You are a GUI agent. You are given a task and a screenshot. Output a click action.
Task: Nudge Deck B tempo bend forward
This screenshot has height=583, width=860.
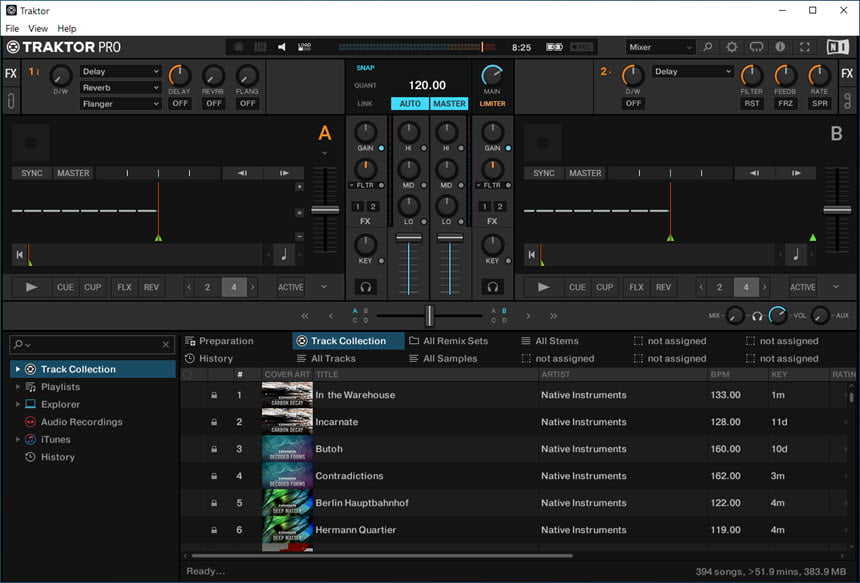(x=796, y=173)
